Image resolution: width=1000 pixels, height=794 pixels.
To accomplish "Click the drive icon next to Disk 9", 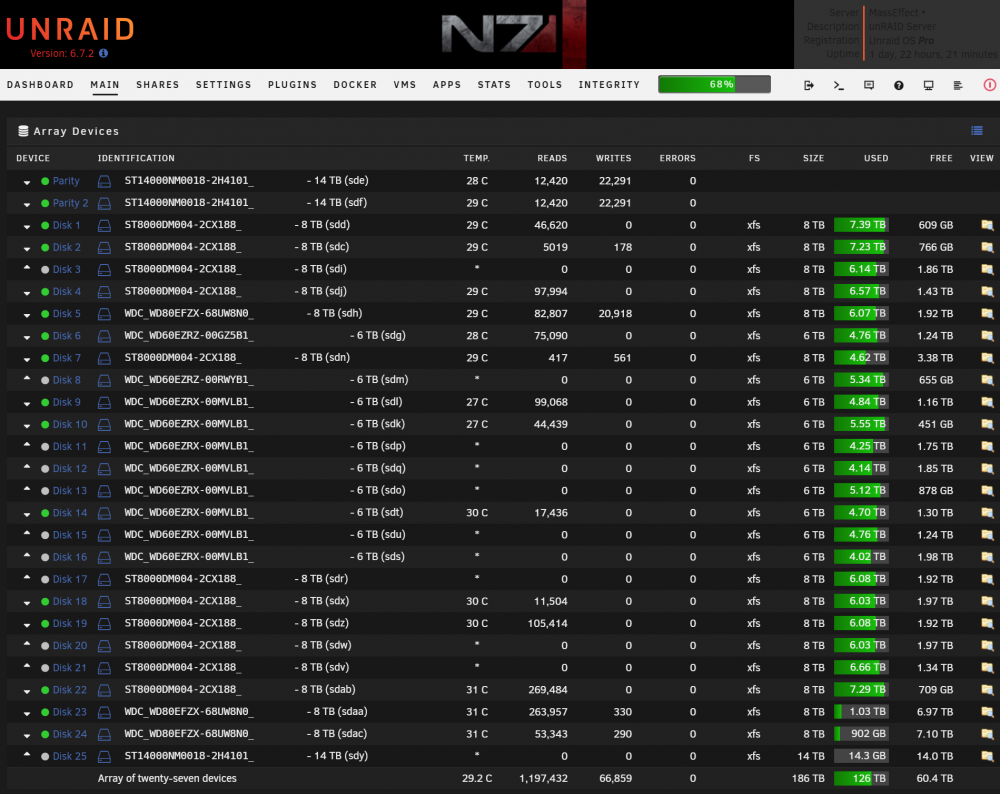I will click(x=105, y=403).
